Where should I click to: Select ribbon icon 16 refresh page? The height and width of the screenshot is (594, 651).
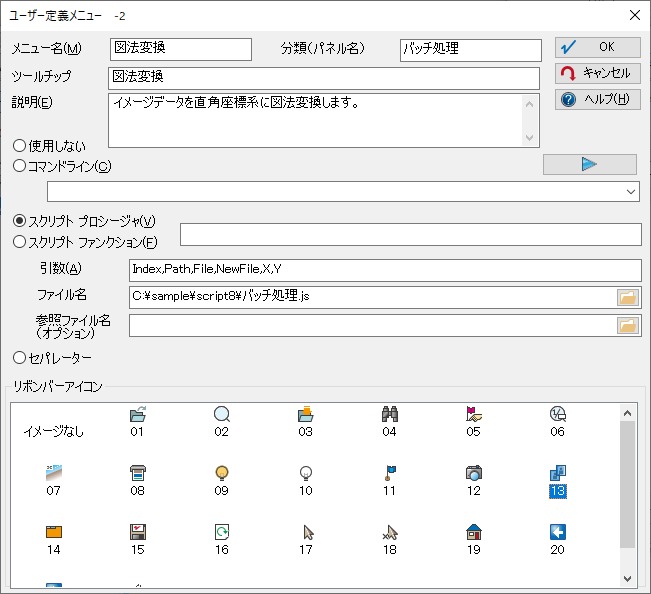[222, 540]
